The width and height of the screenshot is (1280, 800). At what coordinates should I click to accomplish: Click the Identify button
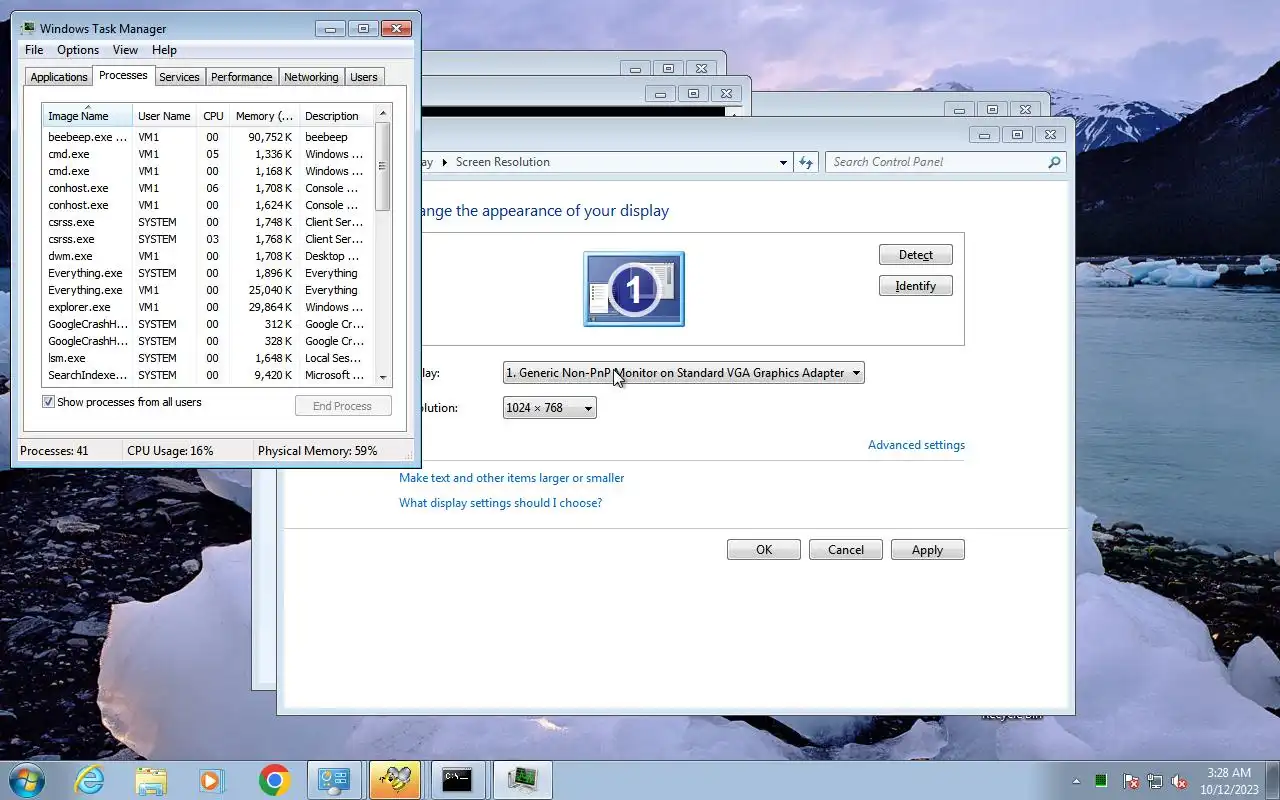pyautogui.click(x=915, y=286)
